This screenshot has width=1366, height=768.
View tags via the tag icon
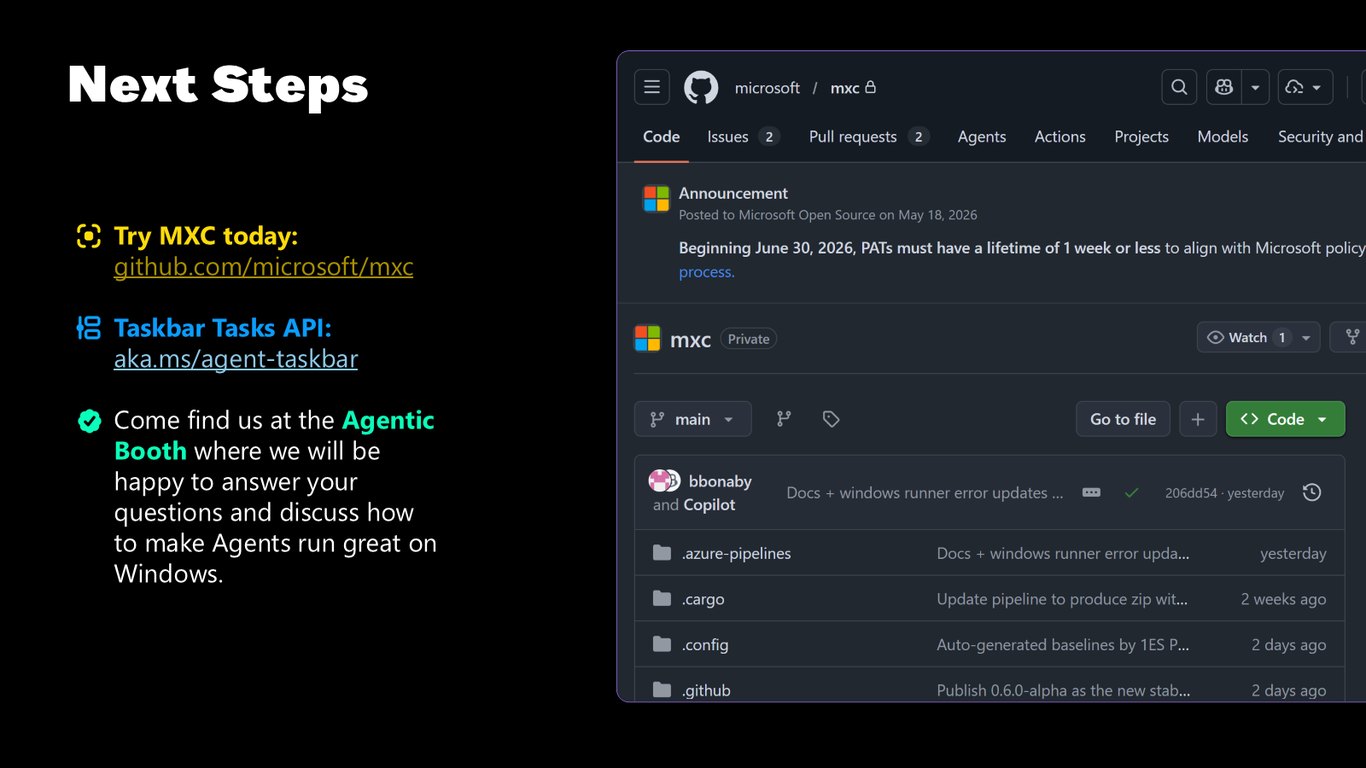831,419
